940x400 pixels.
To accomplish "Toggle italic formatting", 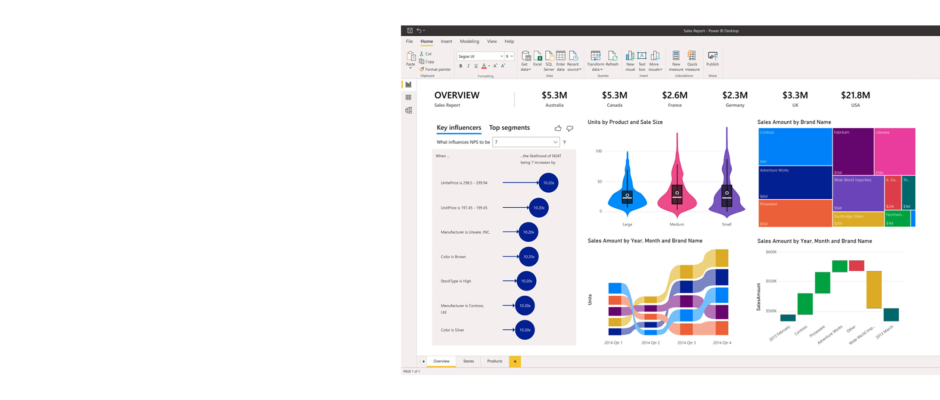I will [468, 66].
